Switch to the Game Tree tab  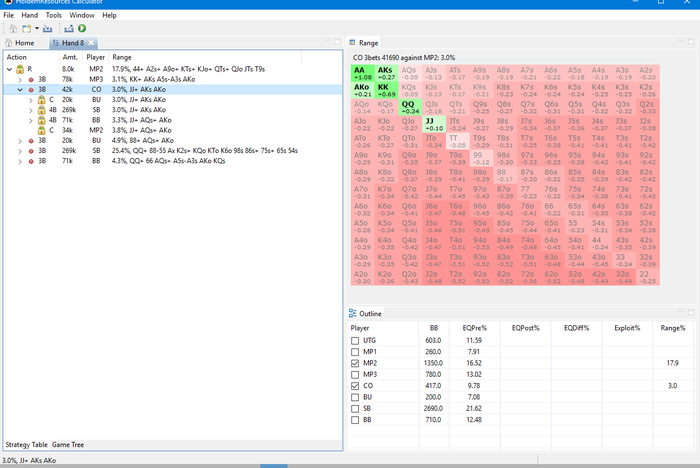click(68, 445)
